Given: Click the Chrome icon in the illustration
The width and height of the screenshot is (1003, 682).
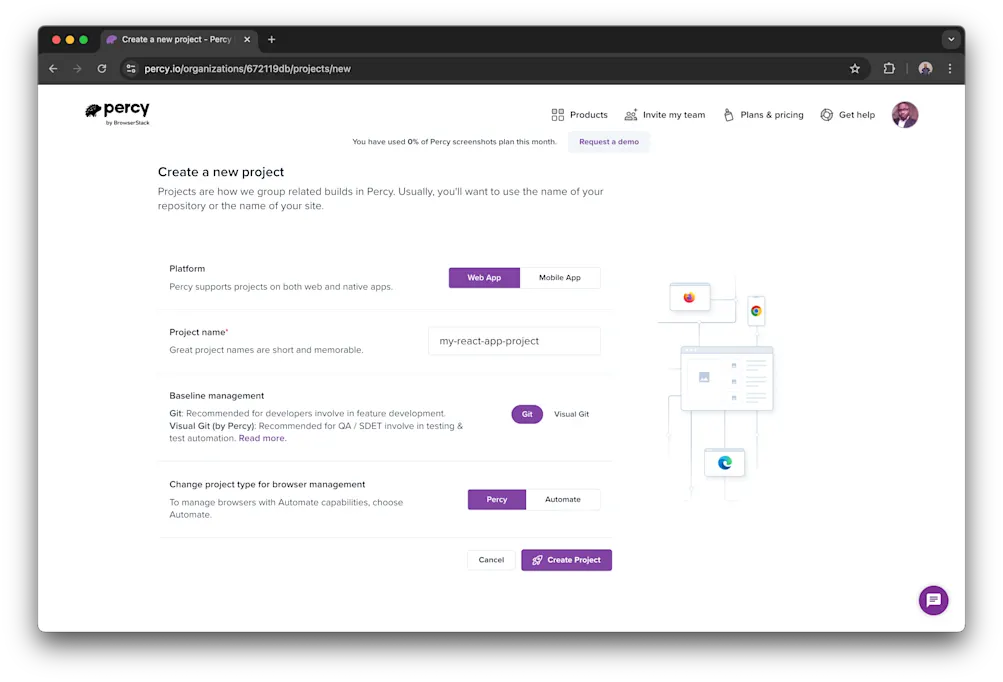Looking at the screenshot, I should [756, 310].
